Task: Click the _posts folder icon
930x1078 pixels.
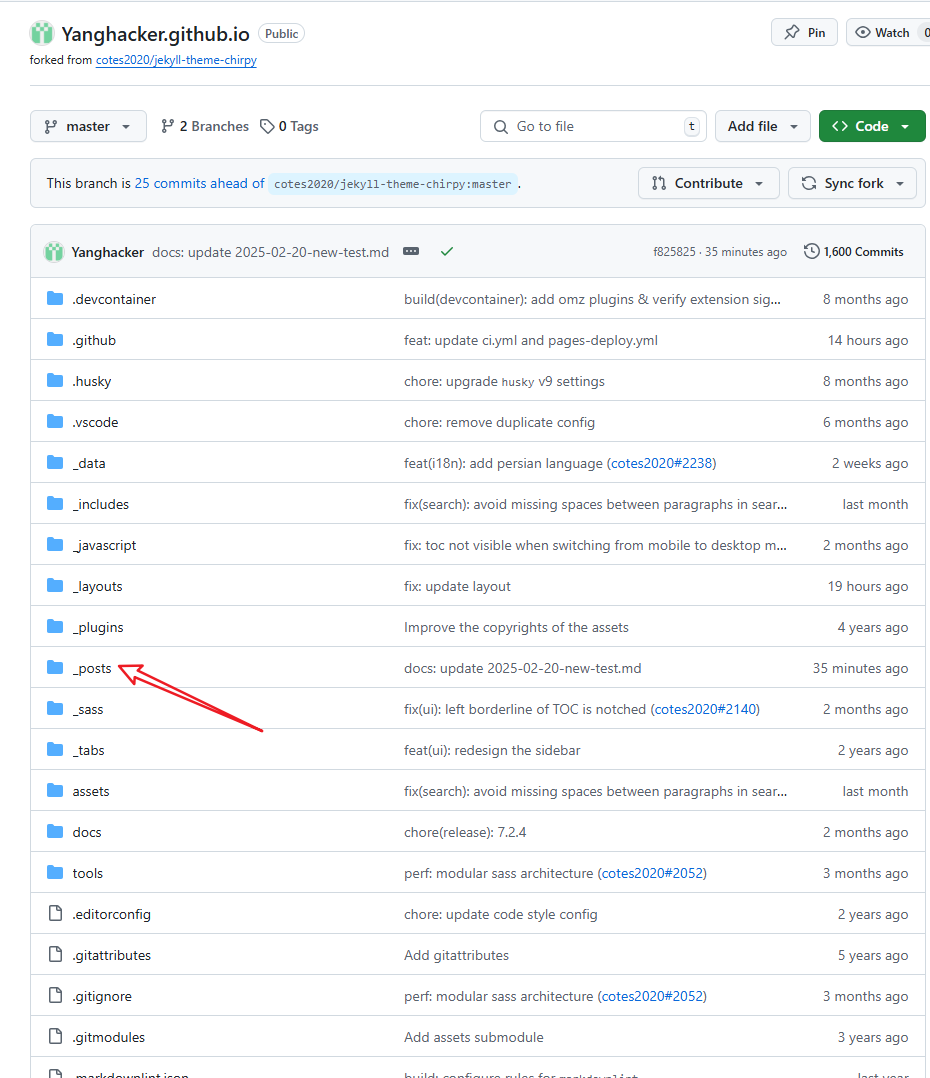Action: click(x=55, y=668)
